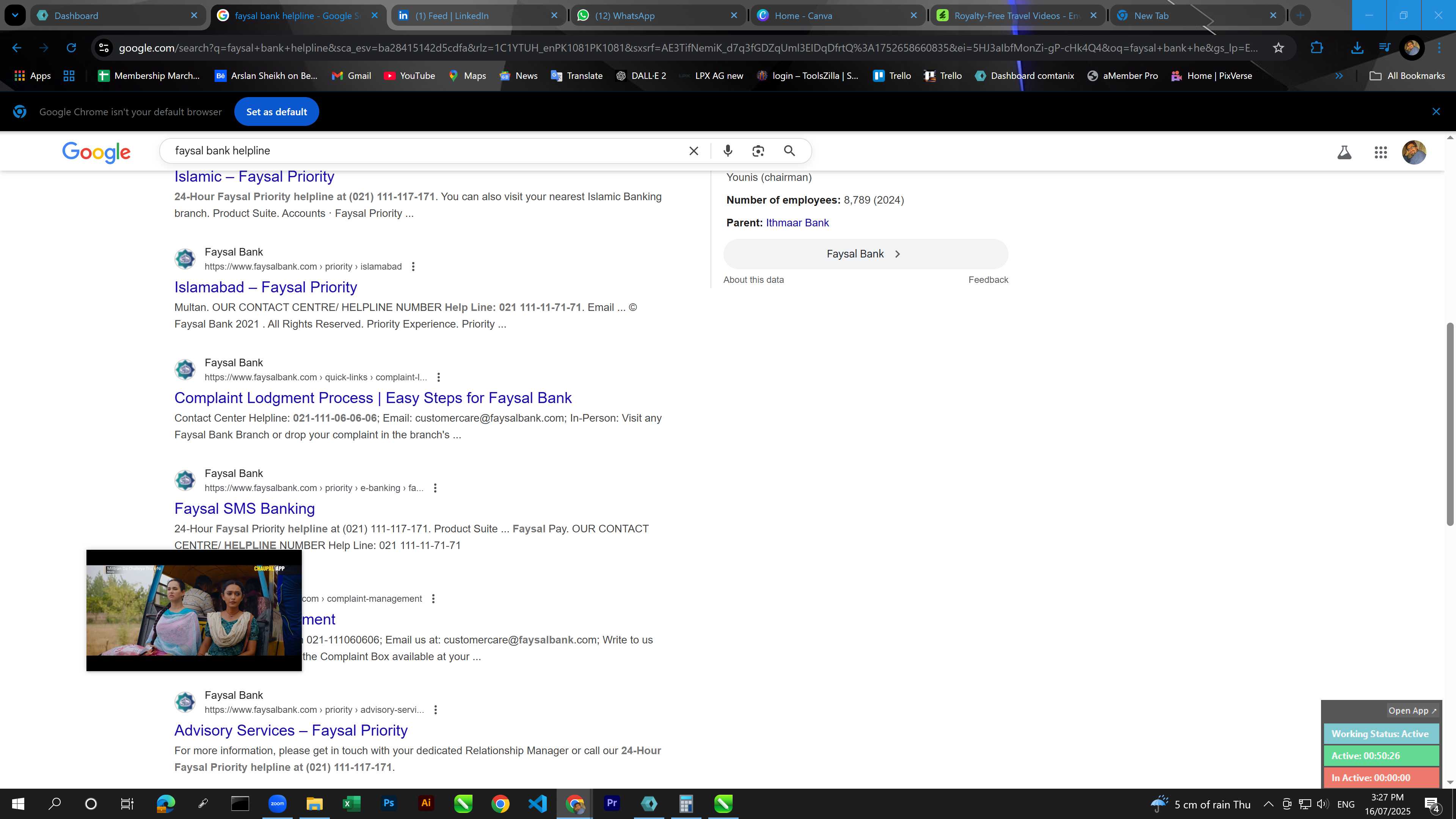The height and width of the screenshot is (819, 1456).
Task: Open the Complaint Lodgment Process result
Action: tap(373, 398)
